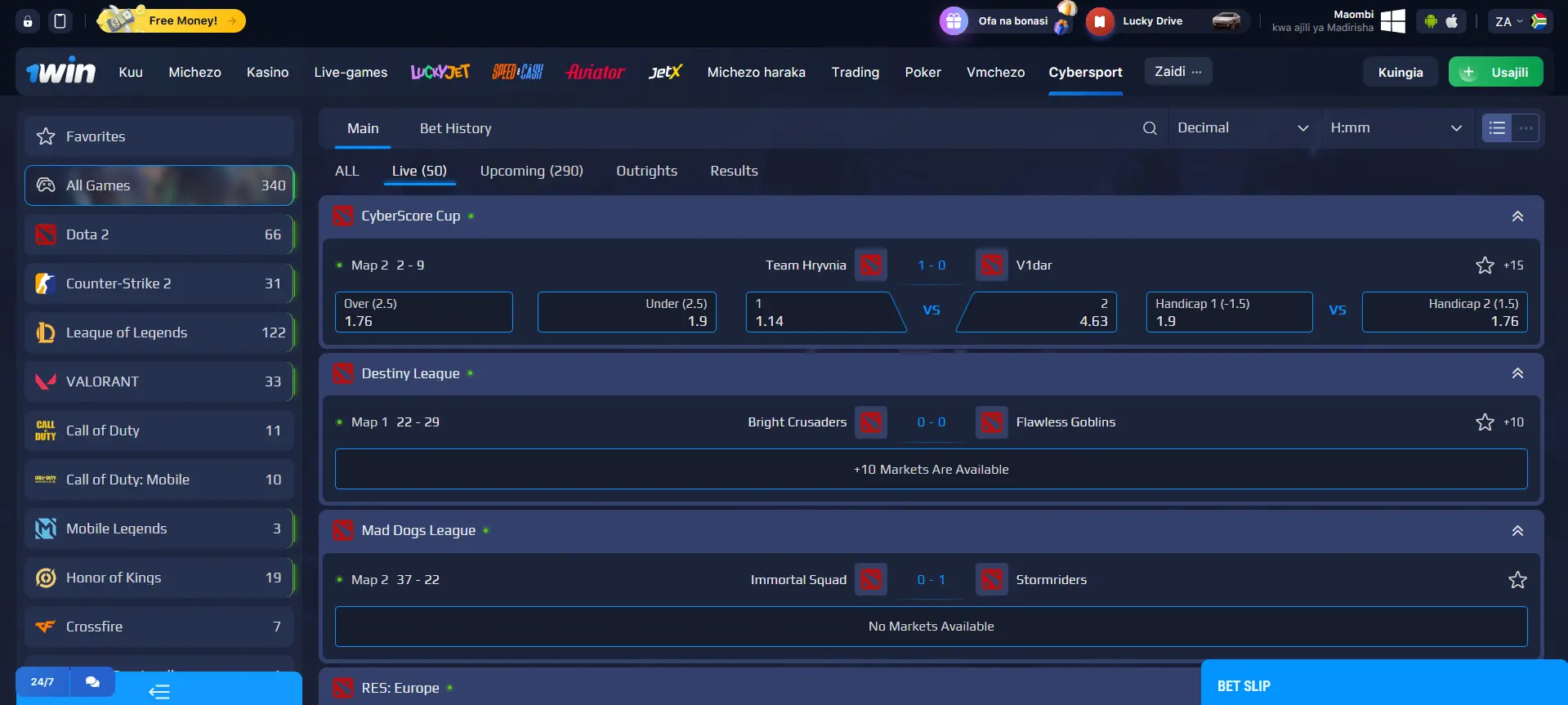Open the JetX game
The height and width of the screenshot is (705, 1568).
pyautogui.click(x=665, y=72)
